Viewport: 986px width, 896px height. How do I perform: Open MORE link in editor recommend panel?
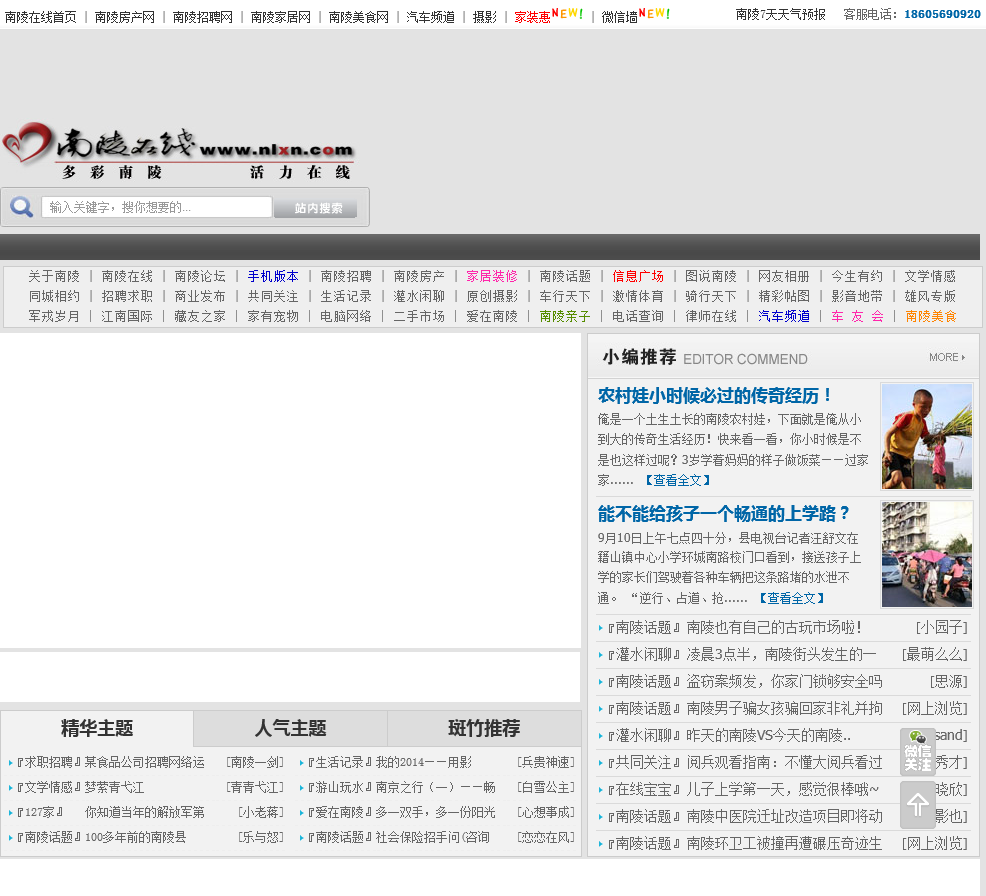pos(946,357)
